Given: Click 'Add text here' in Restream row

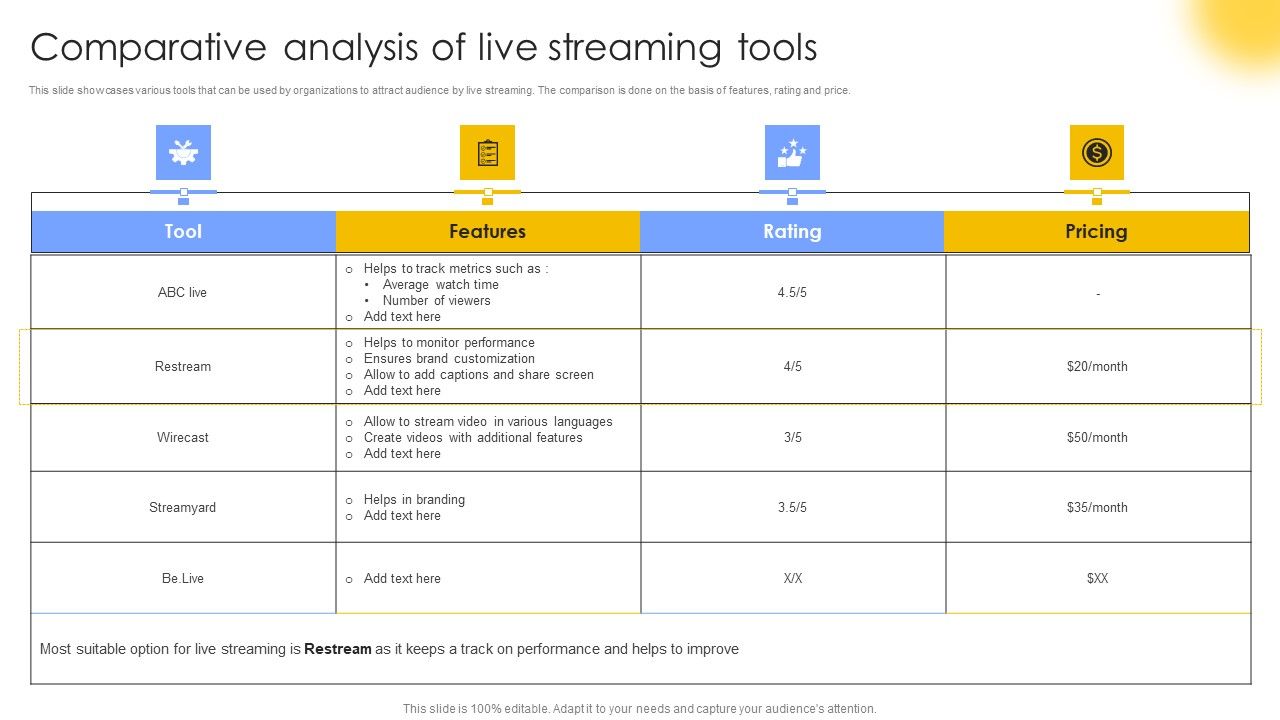Looking at the screenshot, I should pyautogui.click(x=402, y=390).
